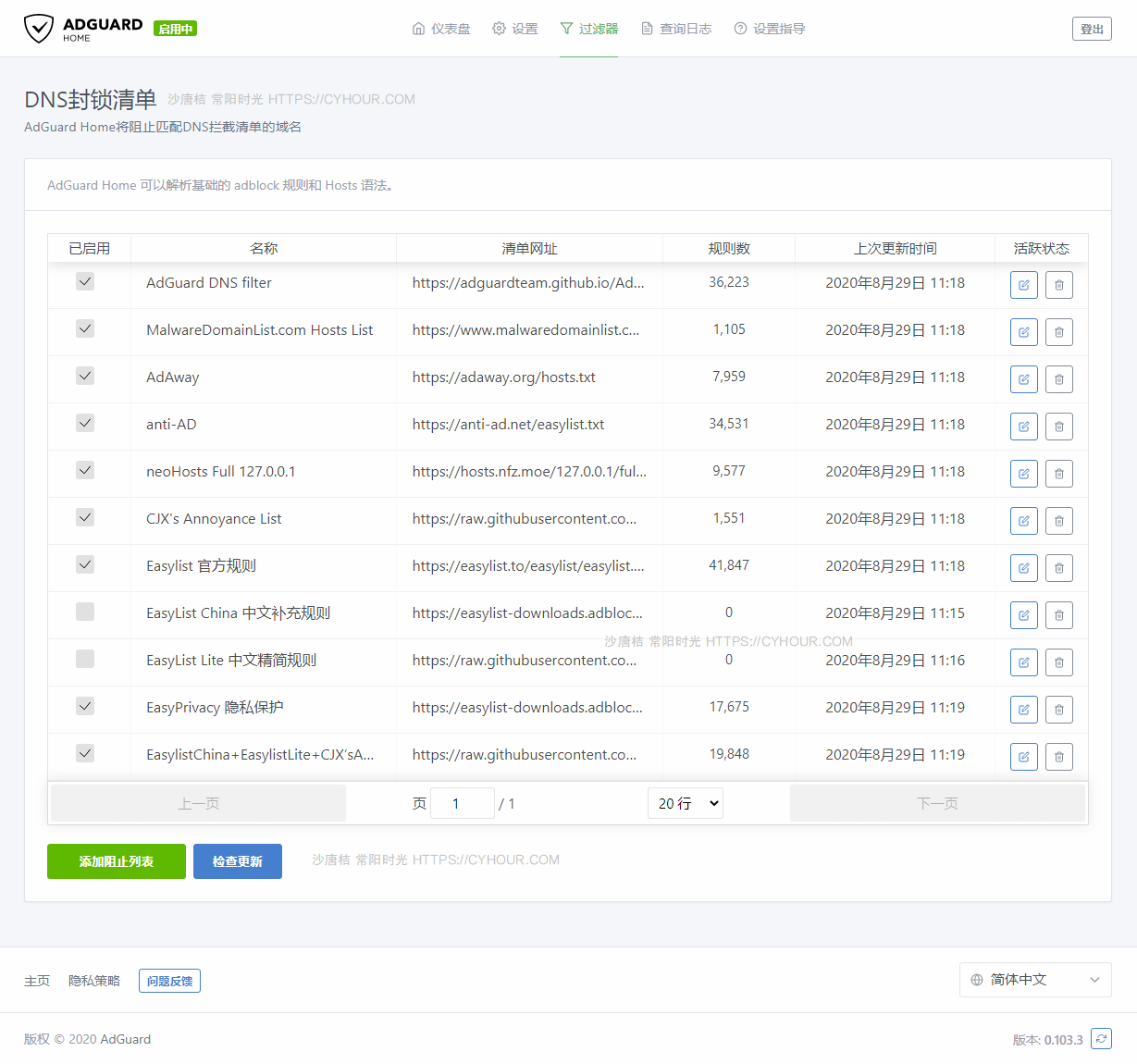Click the version update check icon

tap(1101, 1039)
